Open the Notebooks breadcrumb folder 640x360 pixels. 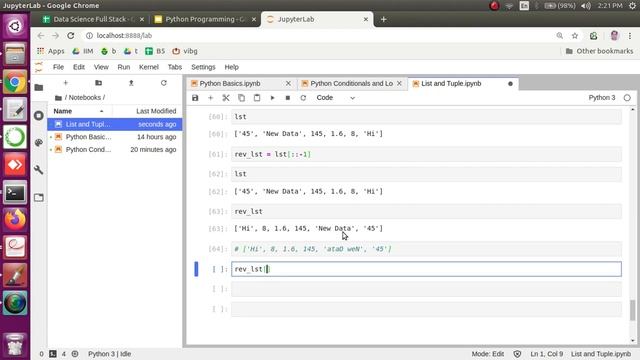(x=84, y=98)
